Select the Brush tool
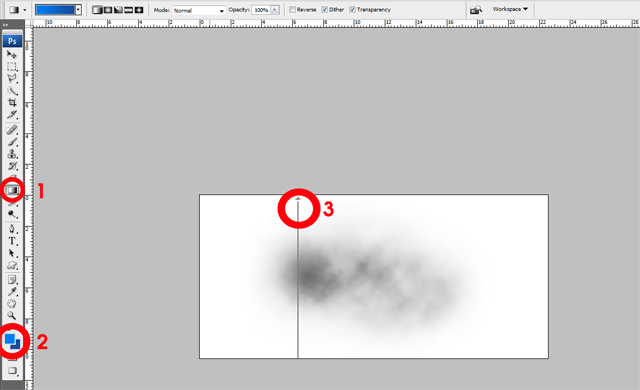Viewport: 640px width, 390px height. click(x=11, y=142)
